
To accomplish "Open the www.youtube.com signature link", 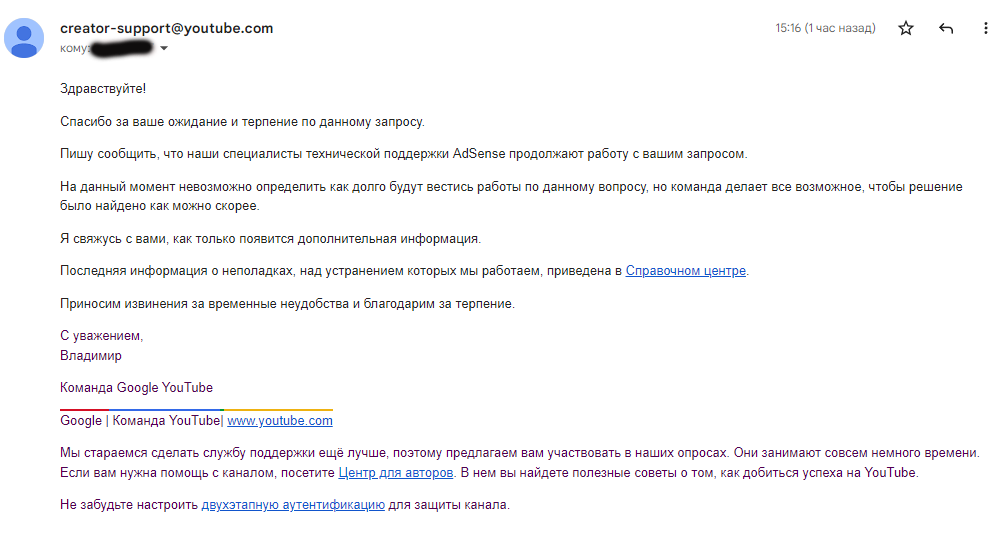I will (280, 421).
